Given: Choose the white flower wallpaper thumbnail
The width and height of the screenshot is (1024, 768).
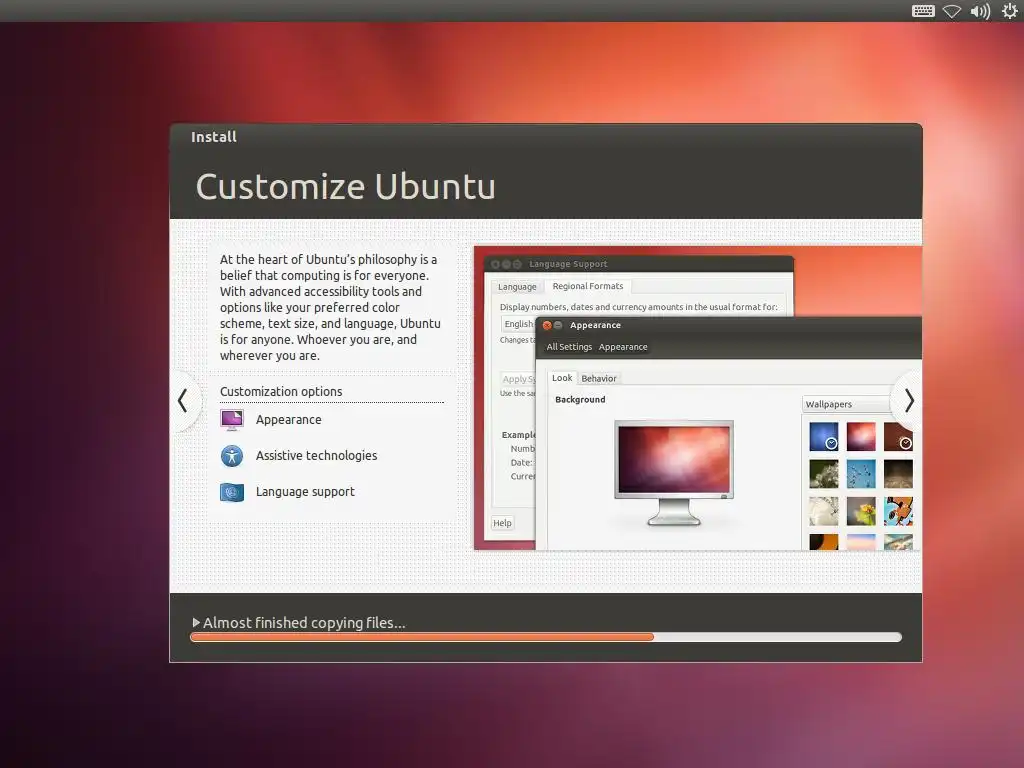Looking at the screenshot, I should click(824, 474).
